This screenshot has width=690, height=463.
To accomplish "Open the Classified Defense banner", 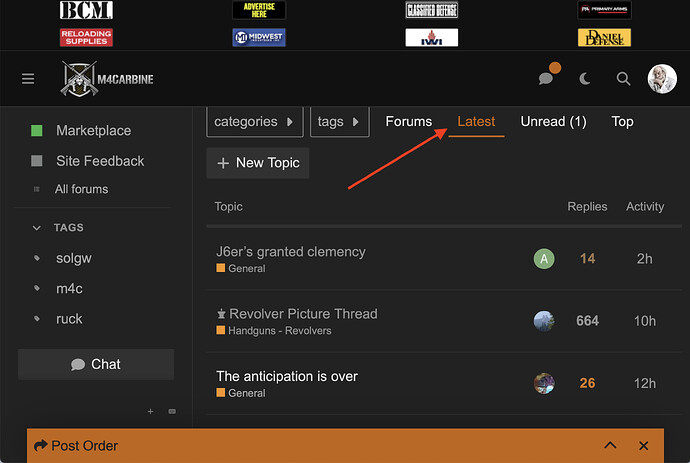I will click(x=432, y=10).
